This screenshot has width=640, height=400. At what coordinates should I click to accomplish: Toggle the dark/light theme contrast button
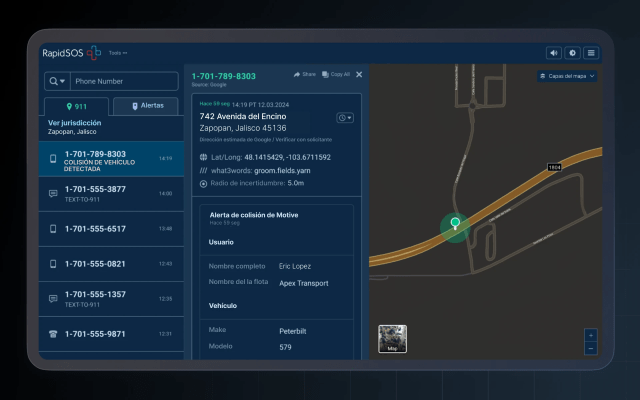[x=573, y=53]
